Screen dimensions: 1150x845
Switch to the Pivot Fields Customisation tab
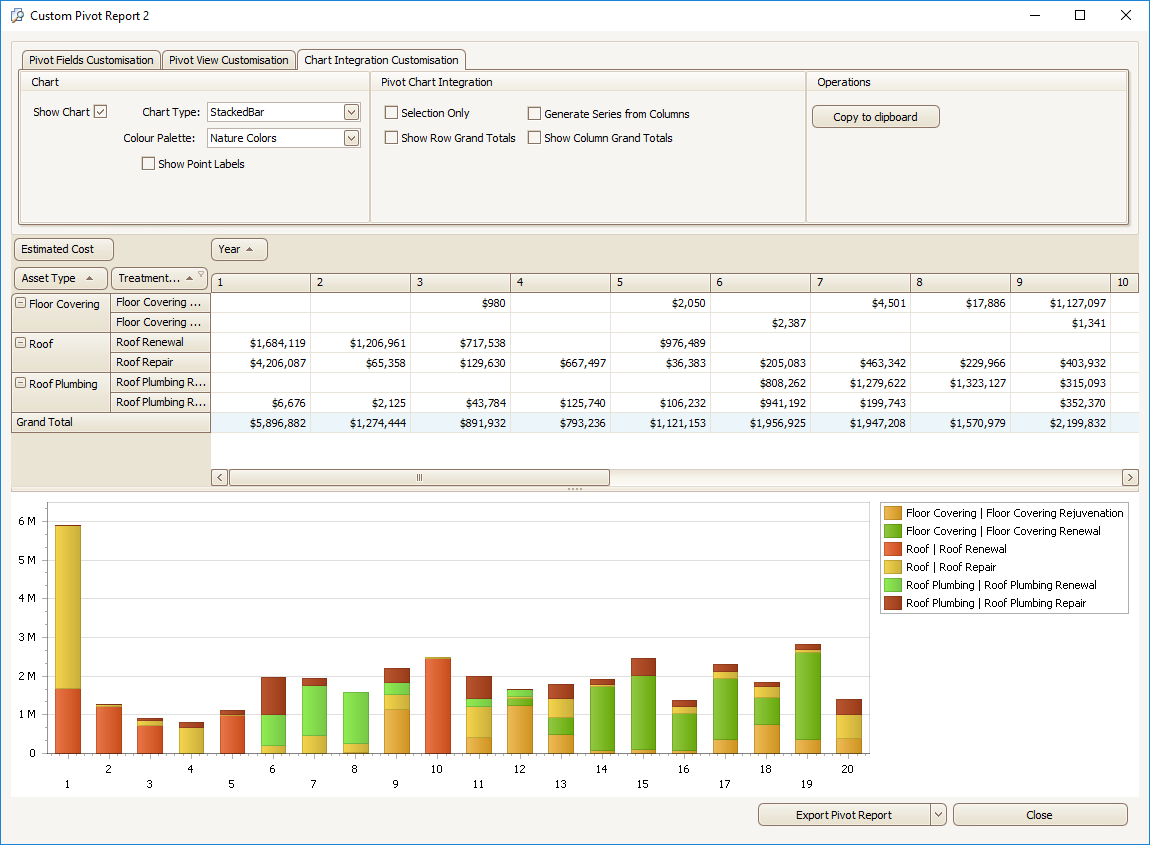click(x=90, y=60)
